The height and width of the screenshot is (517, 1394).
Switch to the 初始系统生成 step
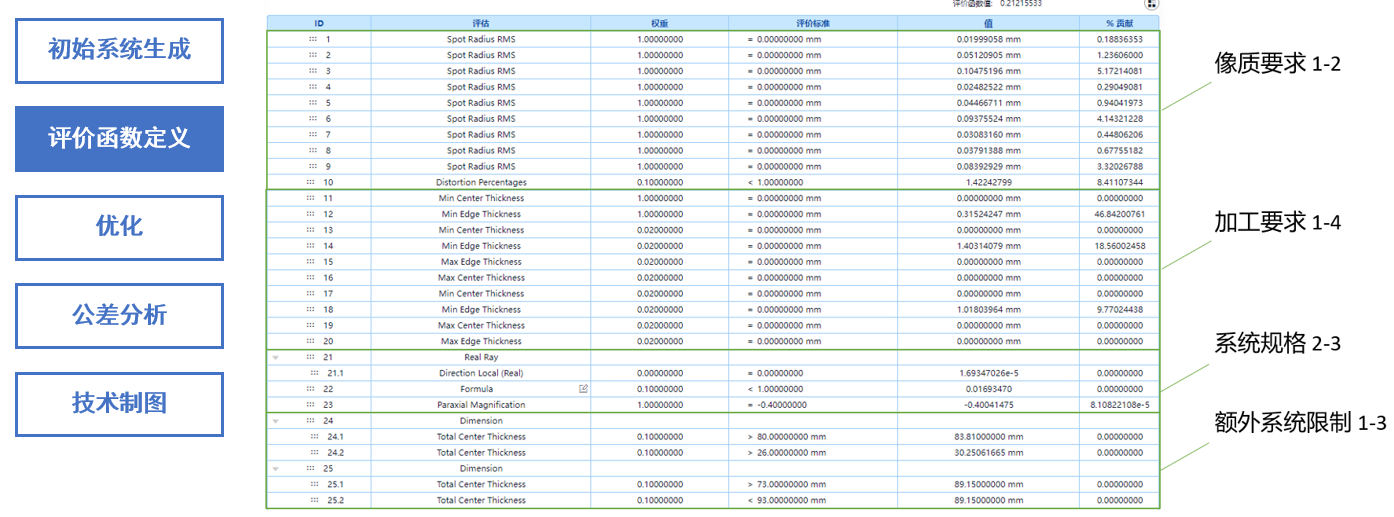click(x=119, y=49)
